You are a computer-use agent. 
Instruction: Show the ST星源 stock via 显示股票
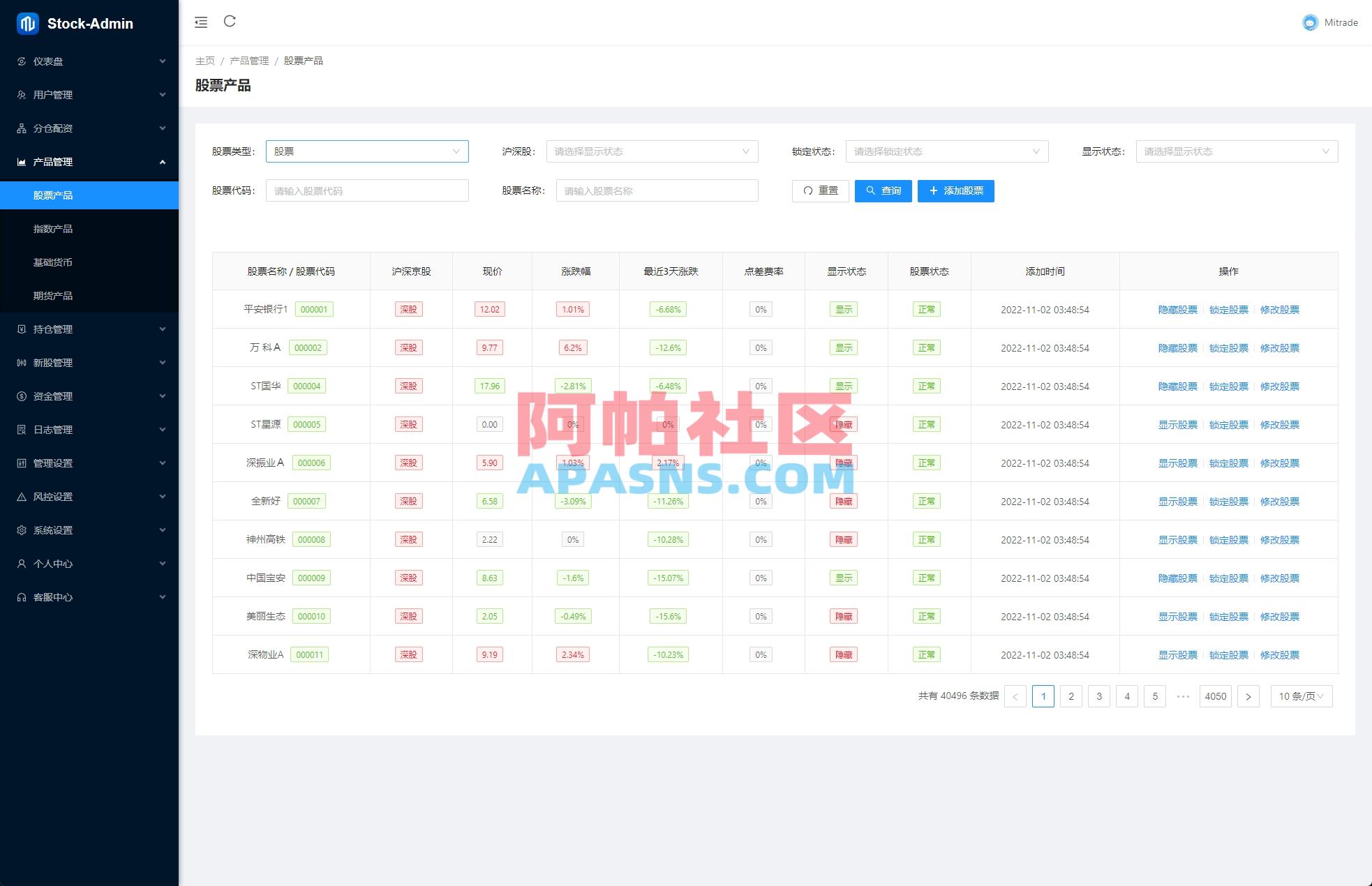pos(1177,425)
